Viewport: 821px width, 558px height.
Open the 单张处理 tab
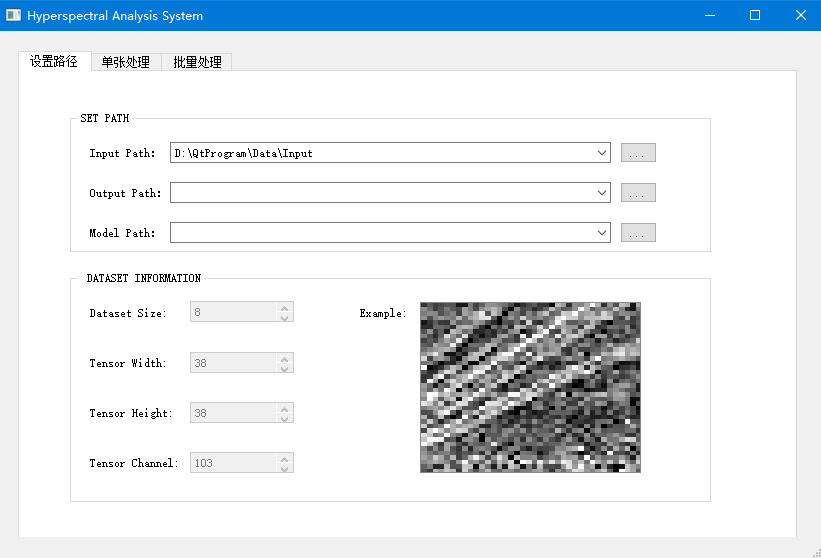point(126,62)
